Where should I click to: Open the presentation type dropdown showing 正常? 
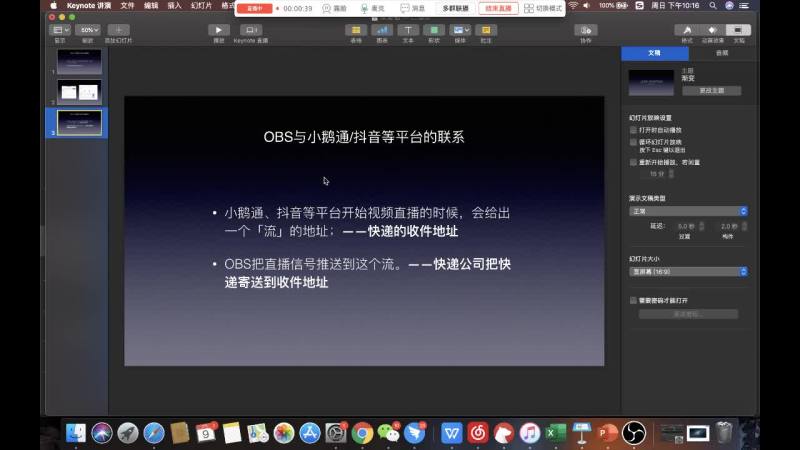(688, 211)
